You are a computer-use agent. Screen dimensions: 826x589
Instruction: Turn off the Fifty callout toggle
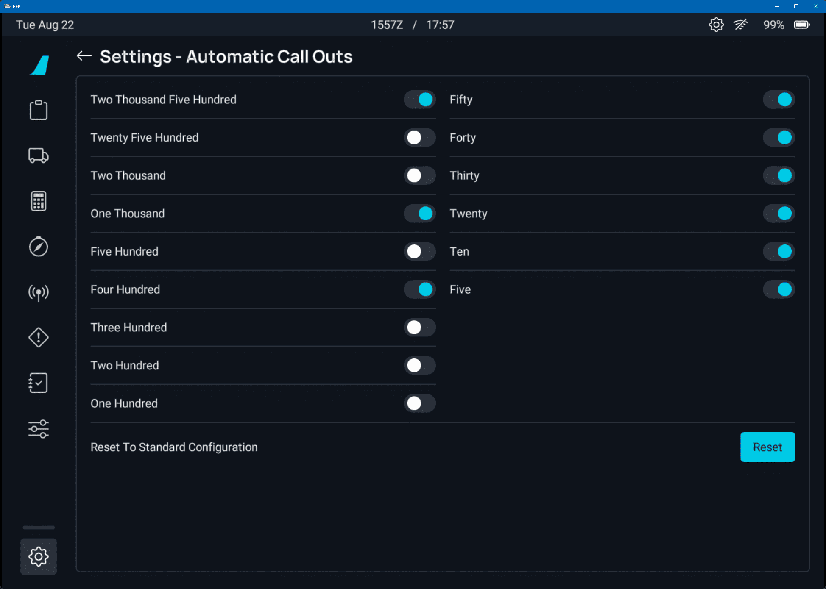[x=778, y=100]
